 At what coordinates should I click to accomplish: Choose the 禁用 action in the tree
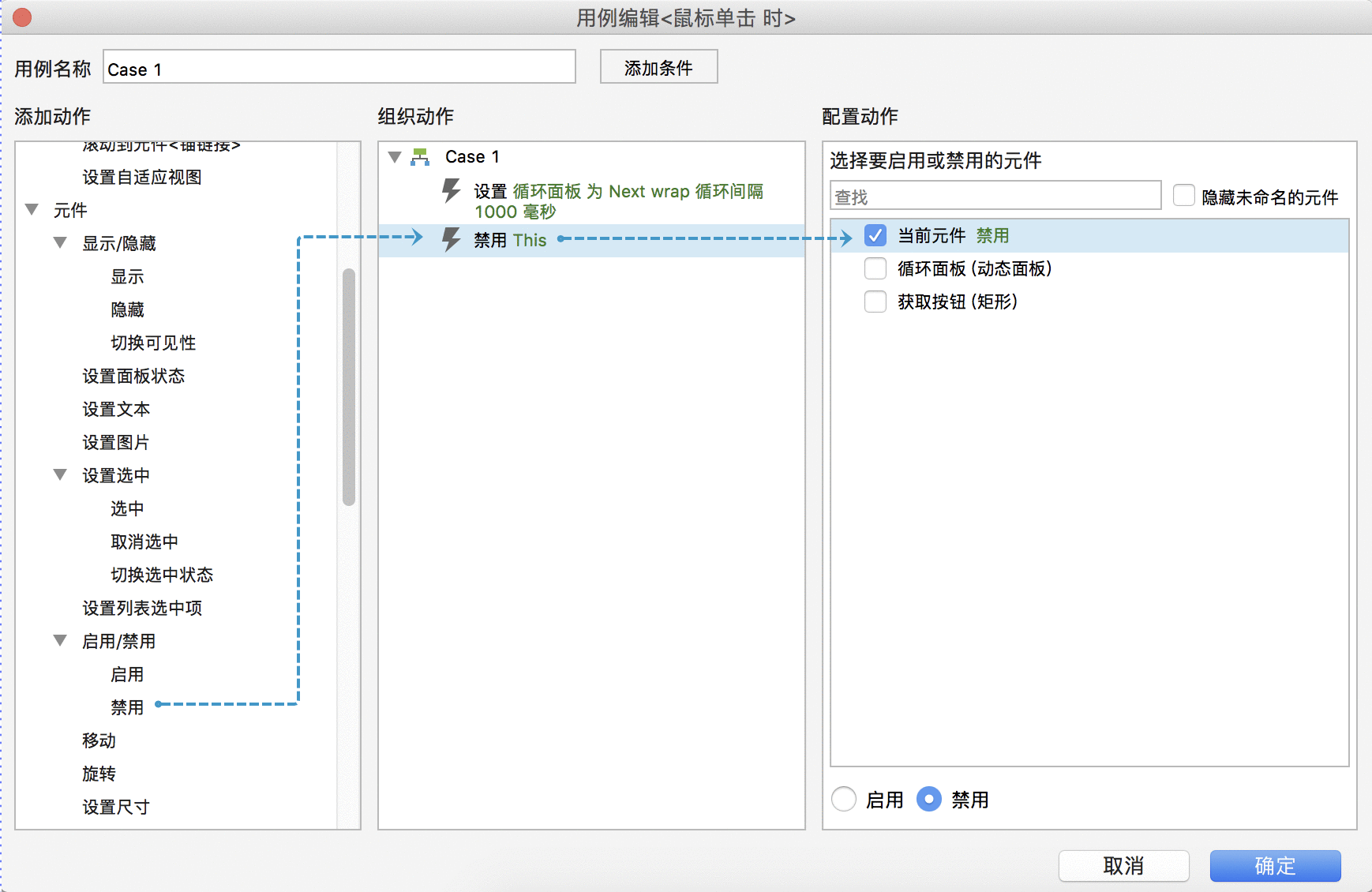click(127, 707)
